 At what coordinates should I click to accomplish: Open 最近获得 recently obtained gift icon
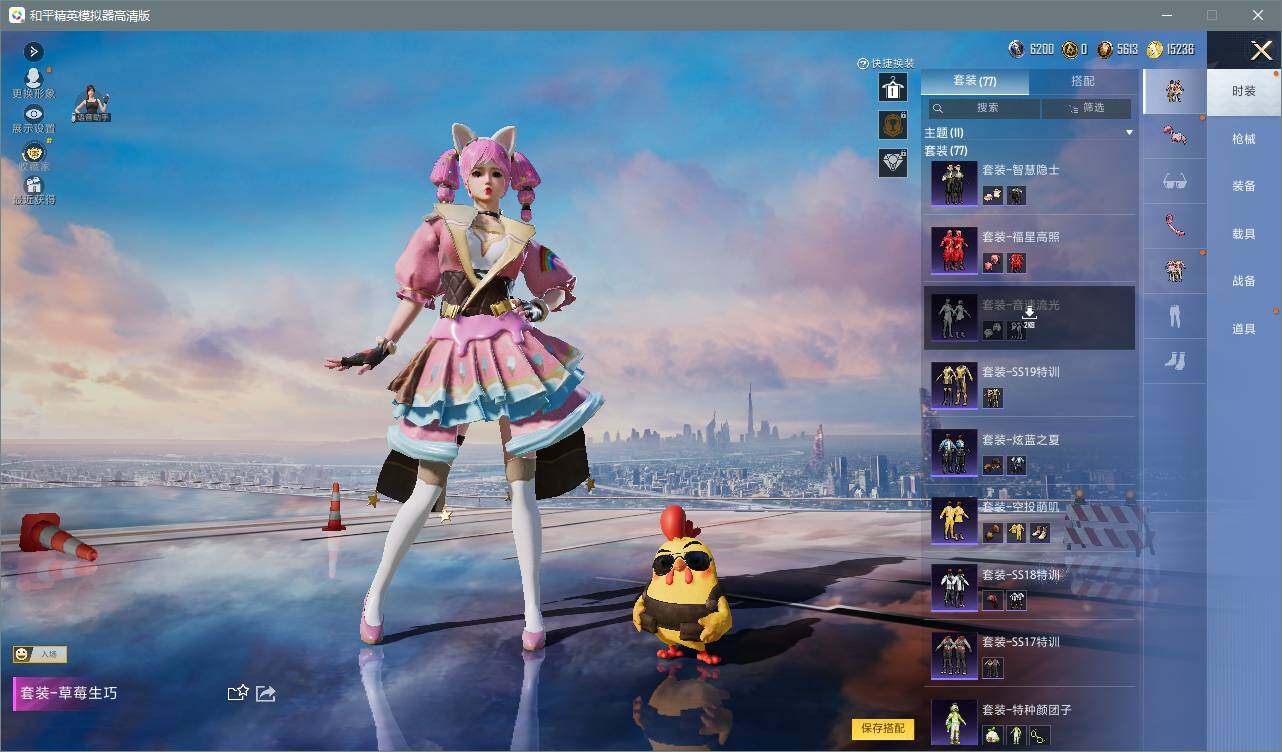coord(33,190)
